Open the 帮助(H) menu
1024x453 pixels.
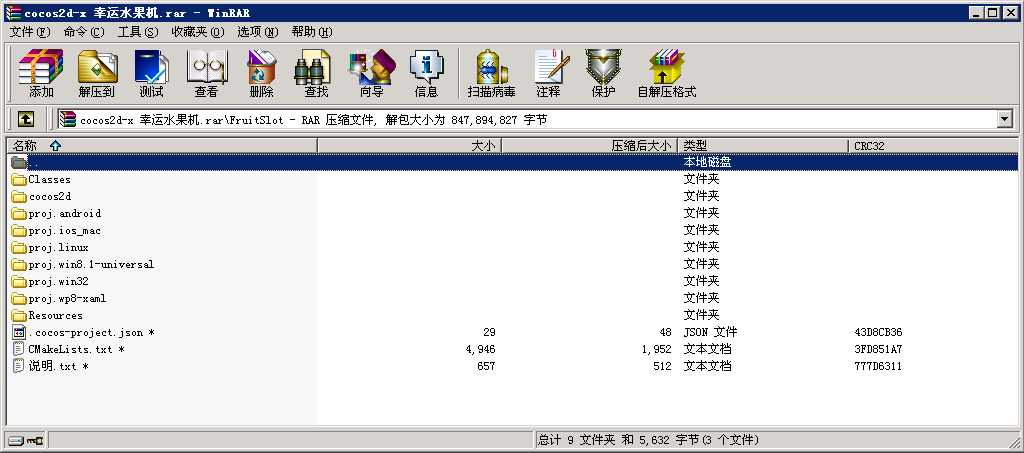(312, 32)
